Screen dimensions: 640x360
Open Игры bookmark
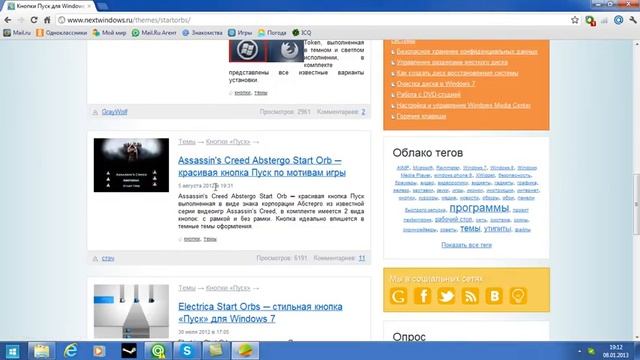[240, 33]
